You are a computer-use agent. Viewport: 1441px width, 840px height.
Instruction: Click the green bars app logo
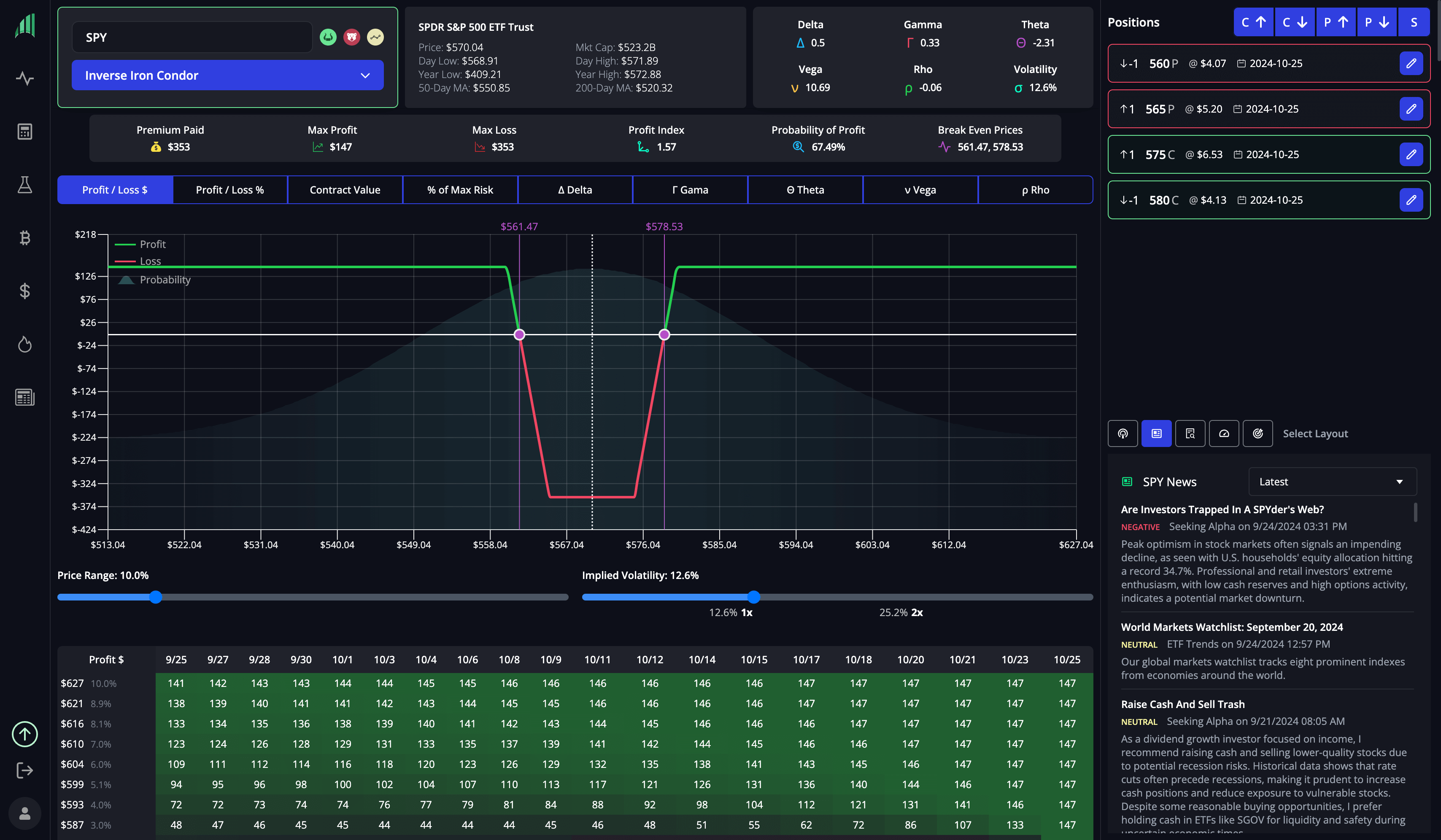click(24, 26)
